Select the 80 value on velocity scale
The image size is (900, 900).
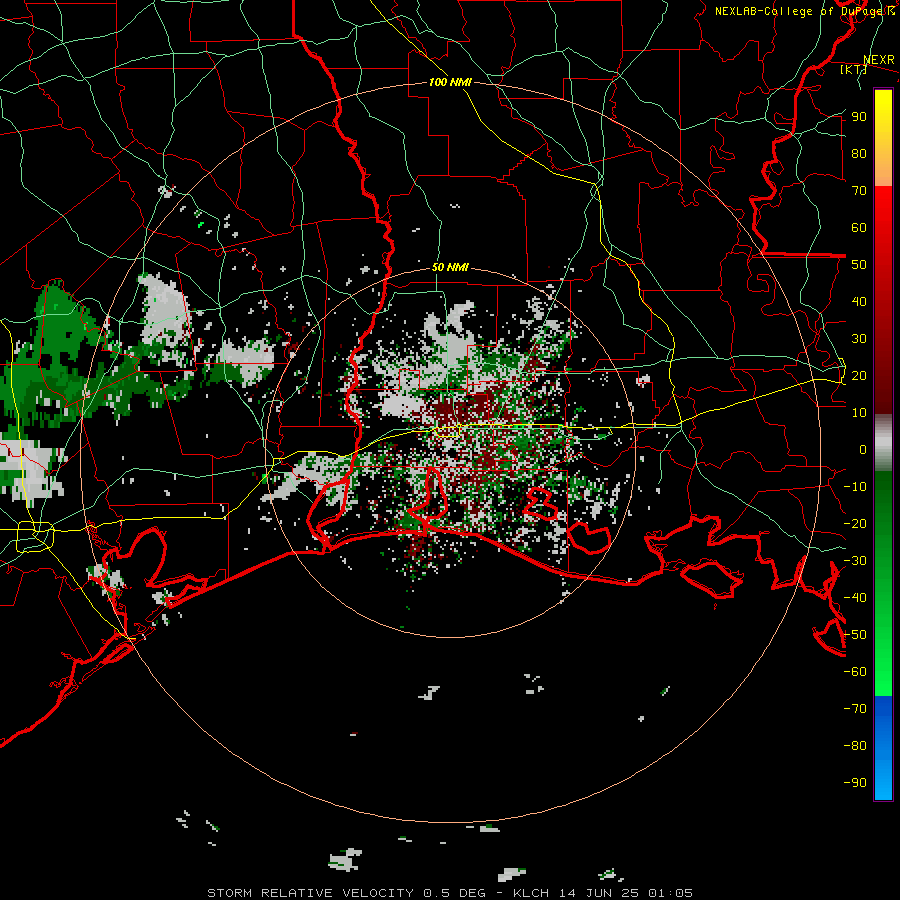859,153
